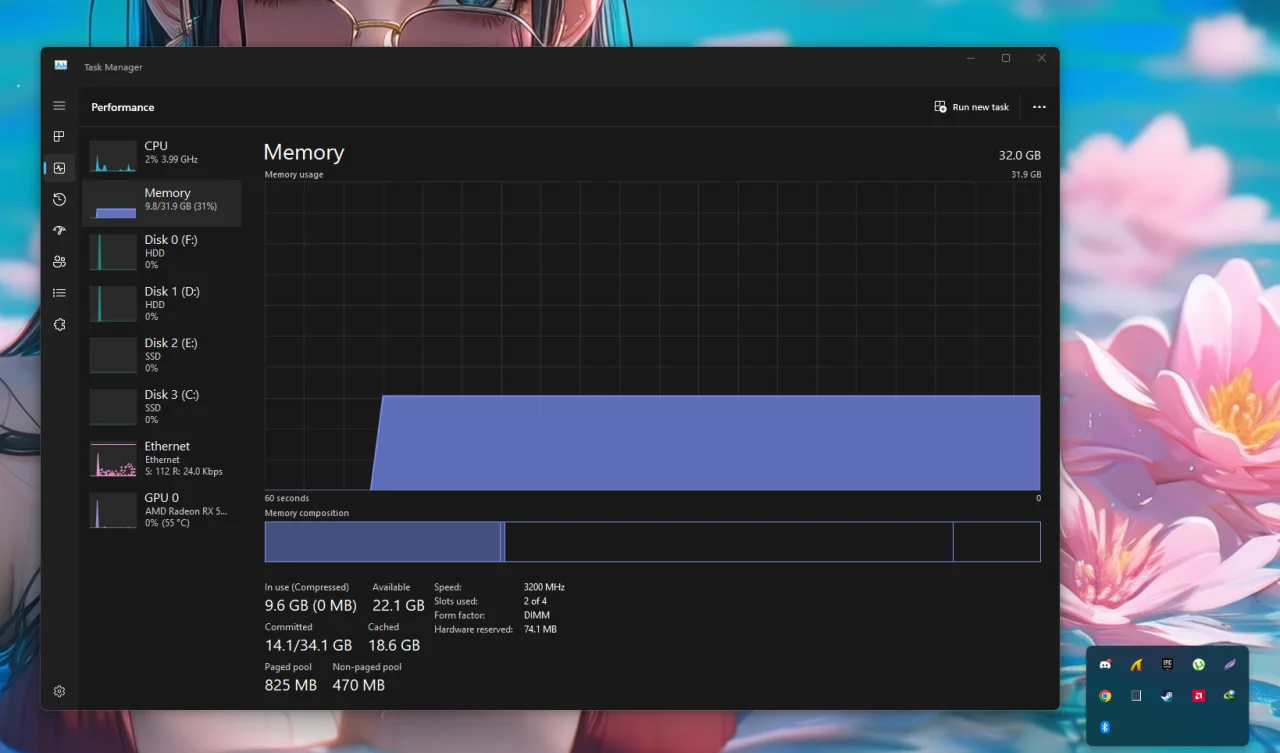Click the Performance page title

click(123, 107)
